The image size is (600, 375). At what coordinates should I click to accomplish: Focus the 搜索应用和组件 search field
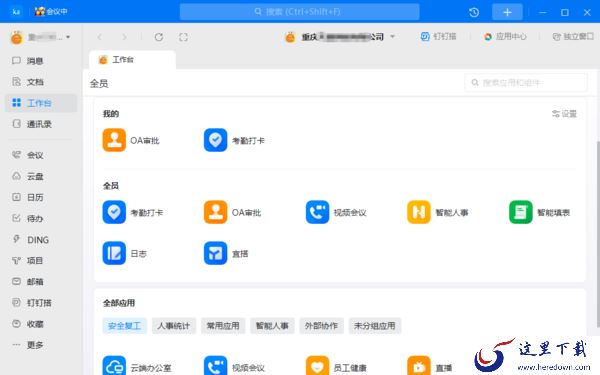pos(526,83)
